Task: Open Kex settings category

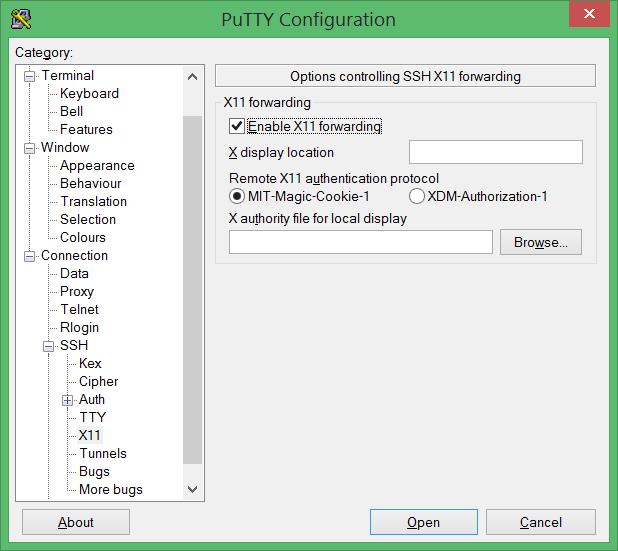Action: (90, 363)
